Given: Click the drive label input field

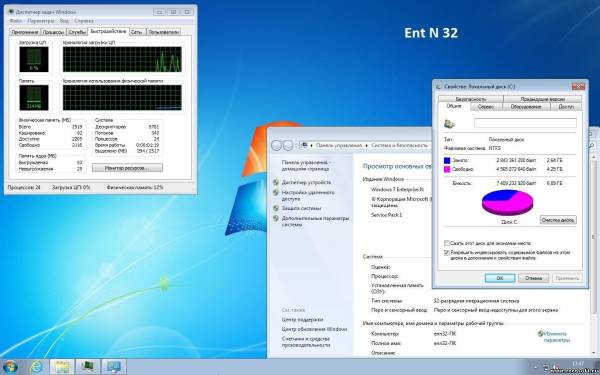Looking at the screenshot, I should tap(525, 123).
